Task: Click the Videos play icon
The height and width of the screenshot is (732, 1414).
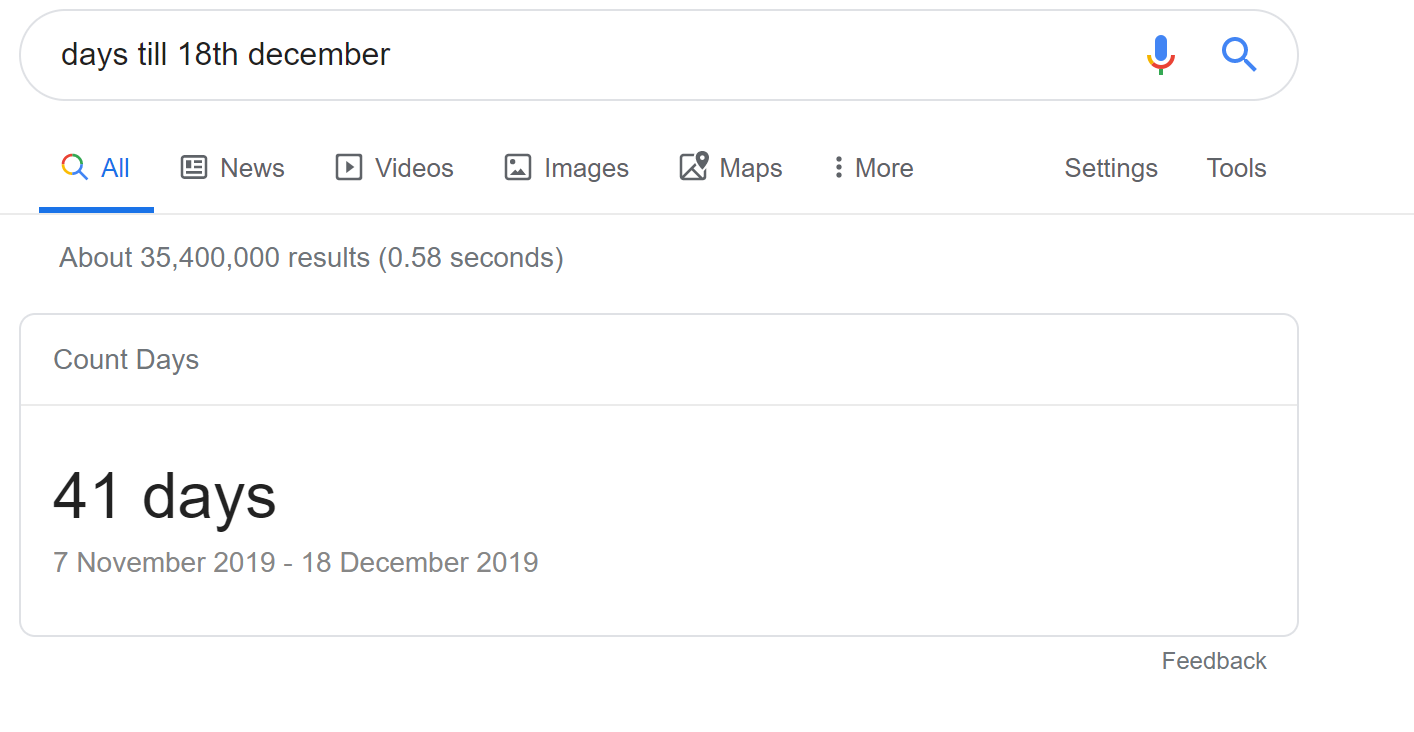Action: [x=348, y=167]
